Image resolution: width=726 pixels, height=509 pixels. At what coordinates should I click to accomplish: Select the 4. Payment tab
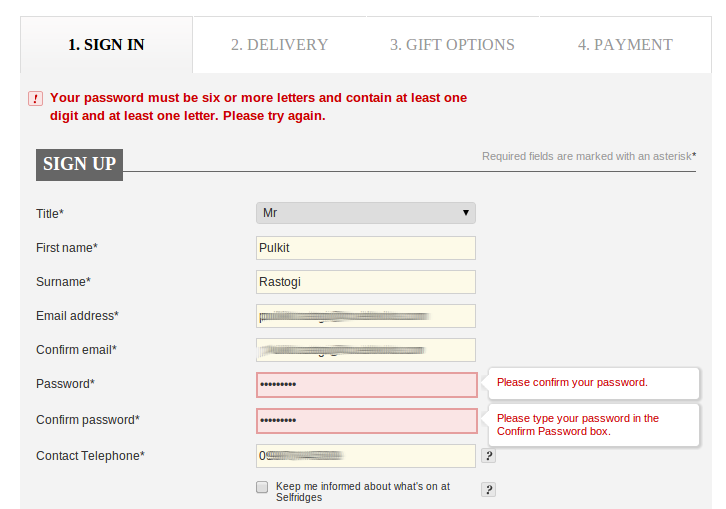[x=625, y=45]
